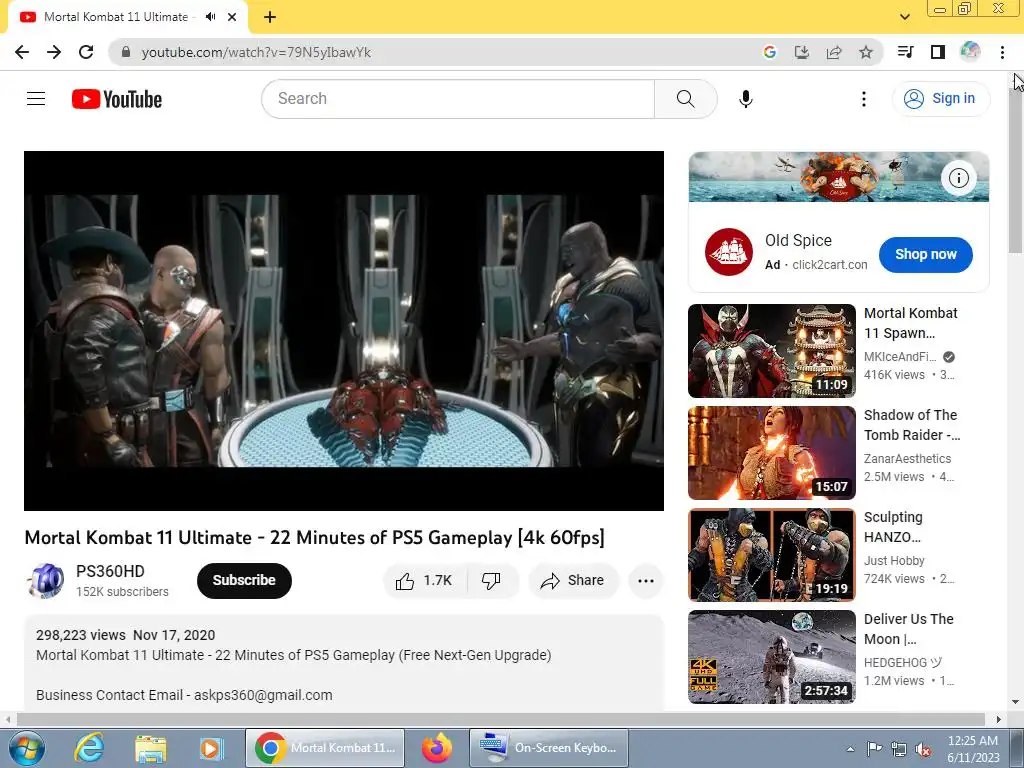The image size is (1024, 768).
Task: Open a new browser tab
Action: [x=270, y=17]
